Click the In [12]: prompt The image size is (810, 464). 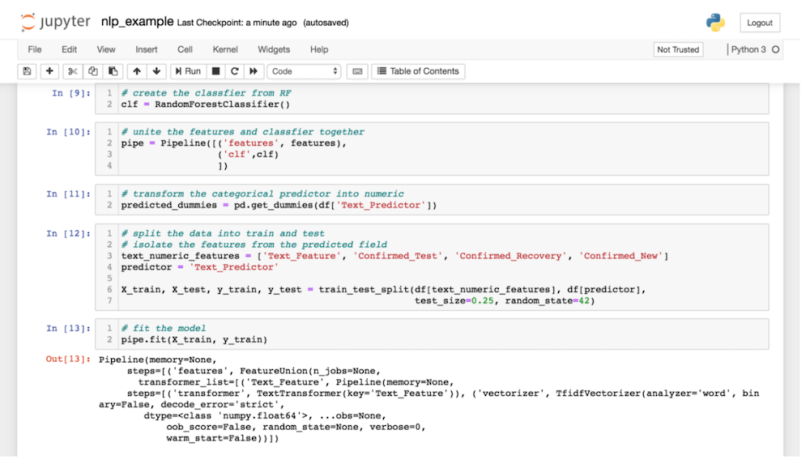(68, 234)
